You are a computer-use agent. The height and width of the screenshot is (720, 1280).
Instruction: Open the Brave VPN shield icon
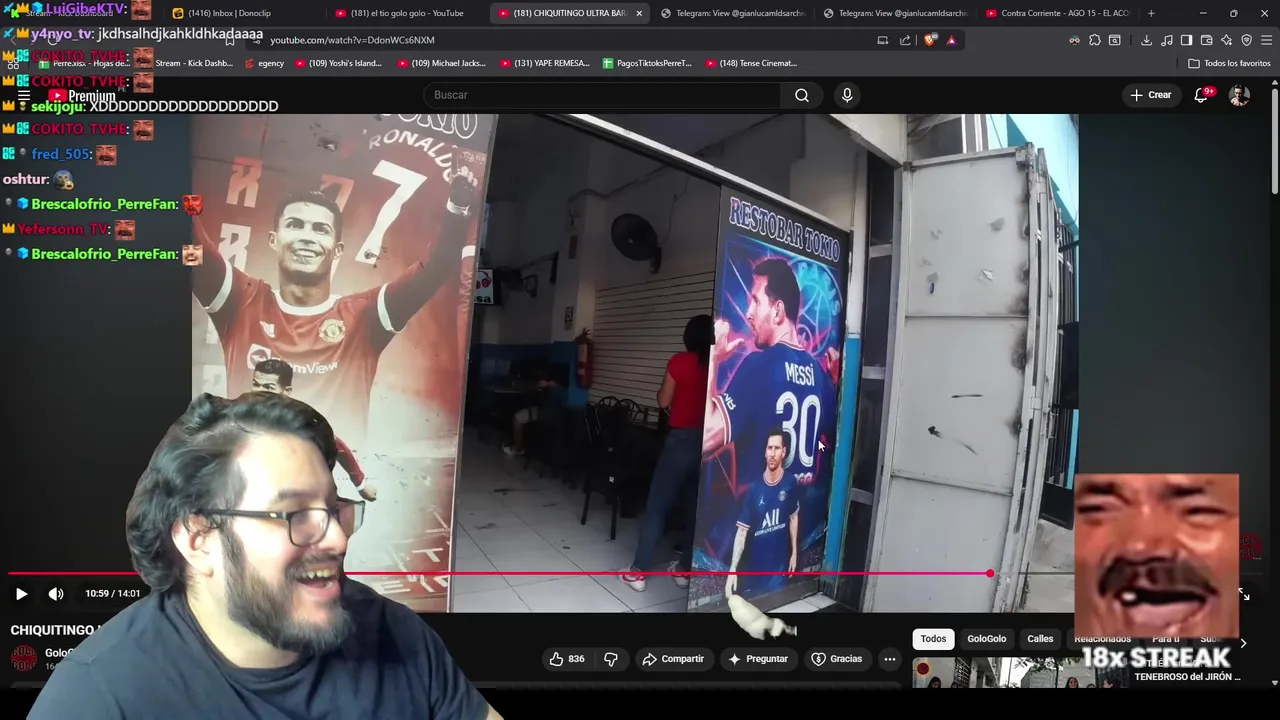pyautogui.click(x=1246, y=40)
